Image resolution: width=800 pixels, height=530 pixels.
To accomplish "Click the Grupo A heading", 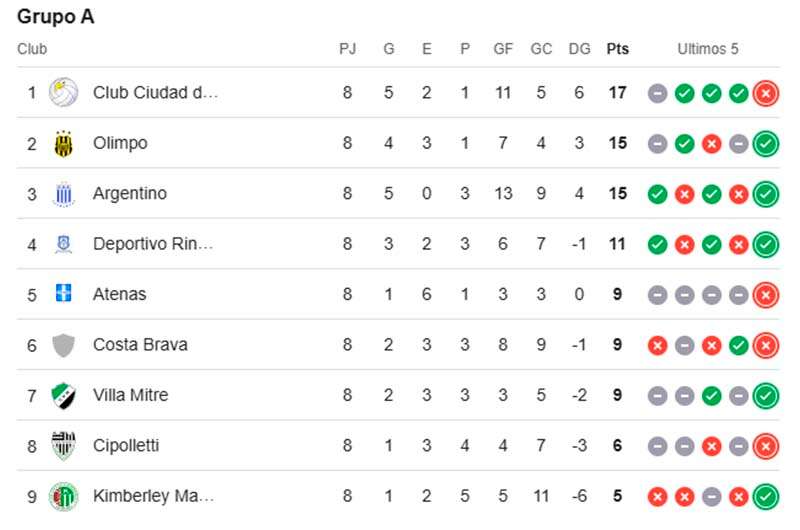I will tap(56, 16).
